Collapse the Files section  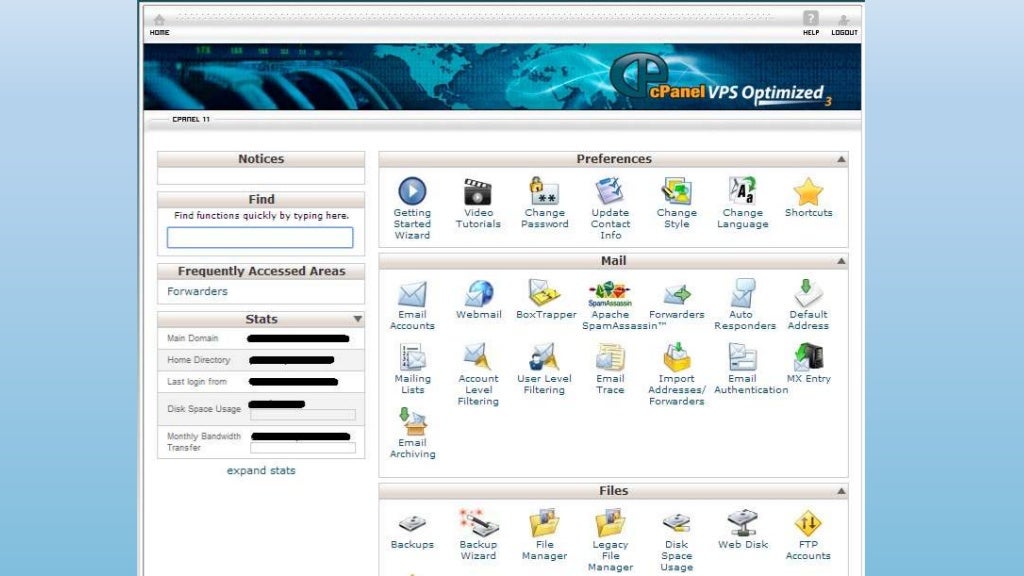[x=841, y=491]
